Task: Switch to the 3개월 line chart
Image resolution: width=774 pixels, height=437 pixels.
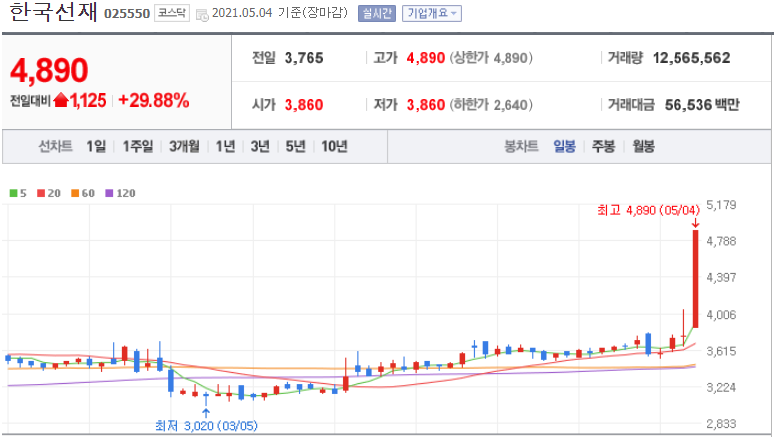Action: click(184, 146)
